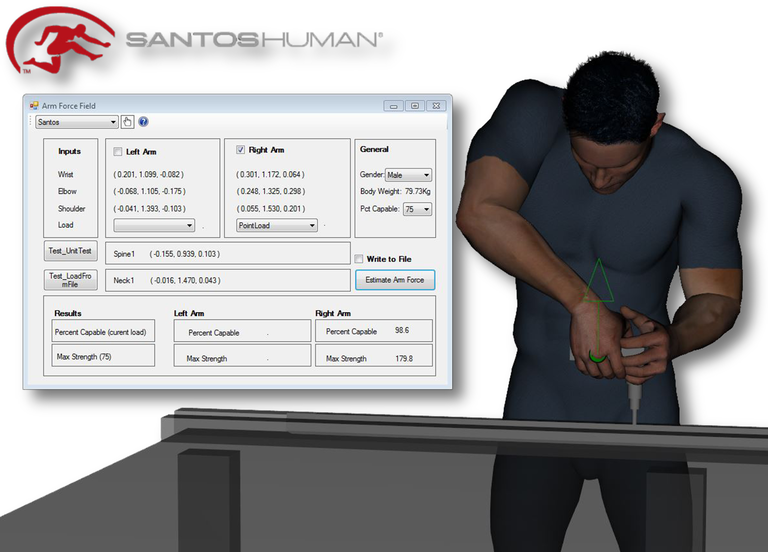This screenshot has height=552, width=768.
Task: Minimize the Arm Force Field window
Action: [393, 105]
